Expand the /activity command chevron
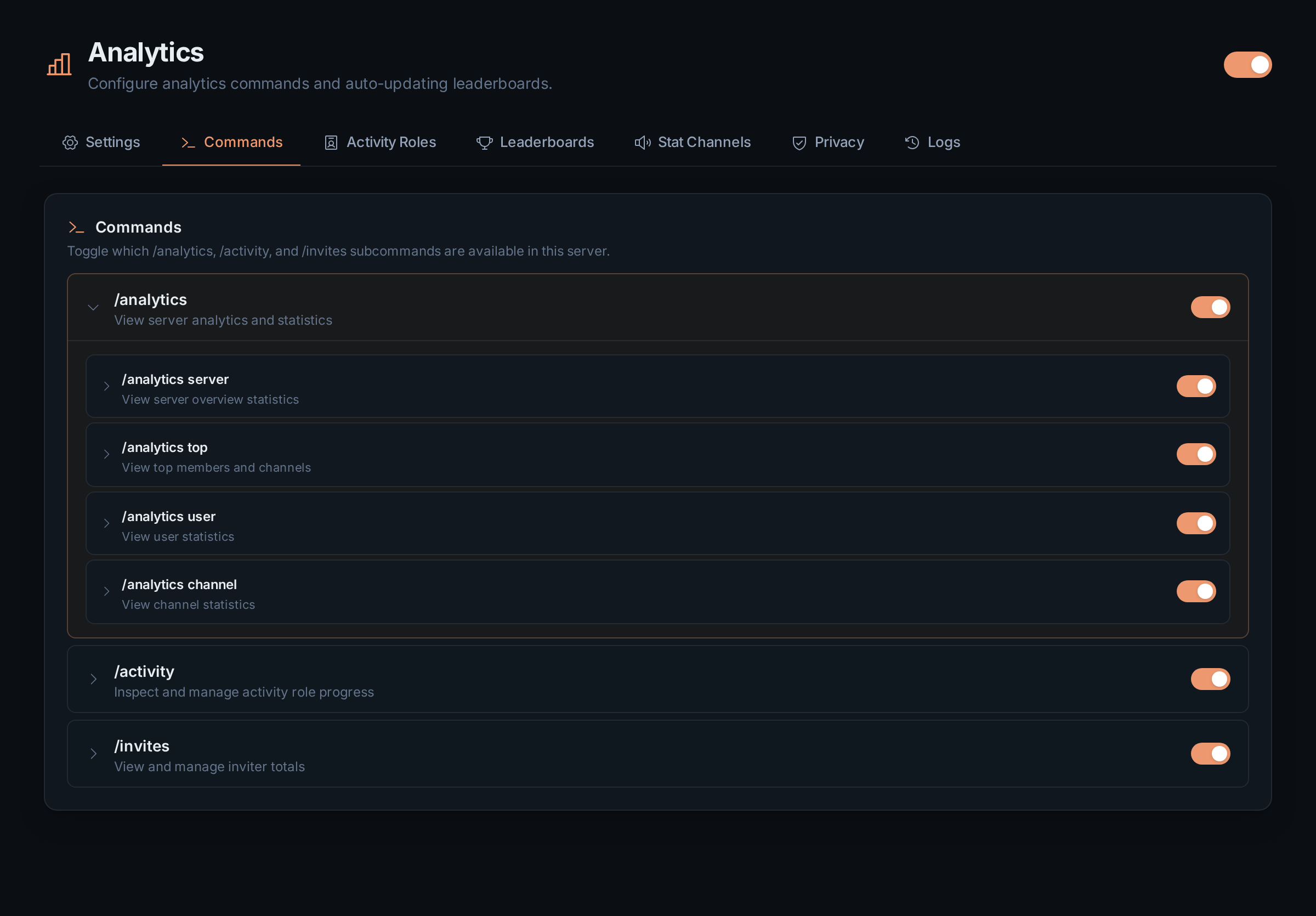 pos(93,679)
